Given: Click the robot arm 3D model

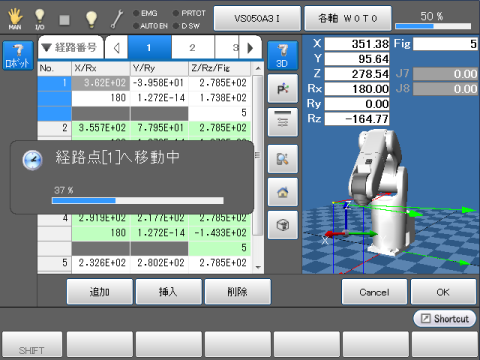Looking at the screenshot, I should (382, 193).
